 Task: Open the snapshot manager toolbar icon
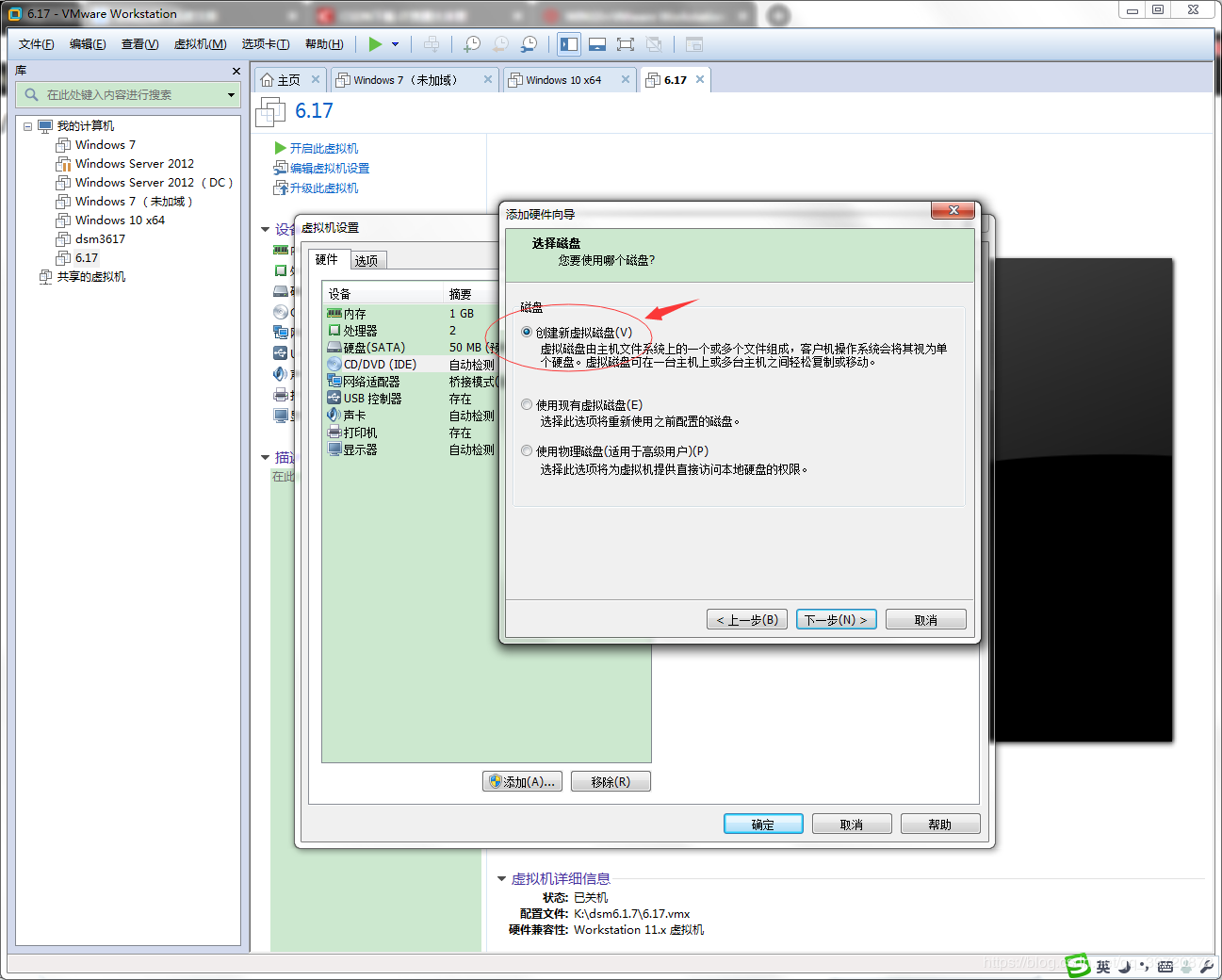click(x=529, y=44)
